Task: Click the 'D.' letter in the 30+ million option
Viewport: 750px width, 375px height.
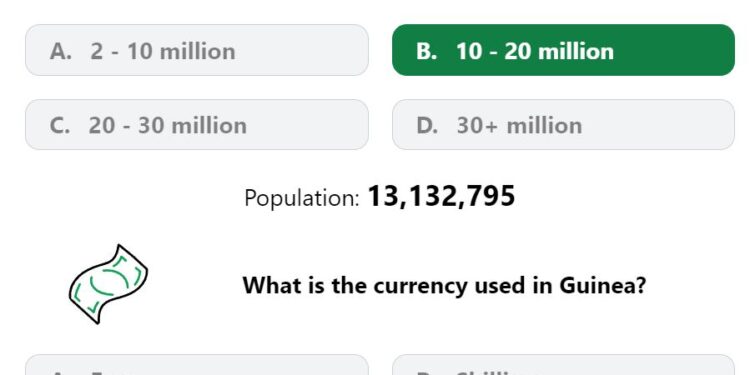Action: [427, 126]
